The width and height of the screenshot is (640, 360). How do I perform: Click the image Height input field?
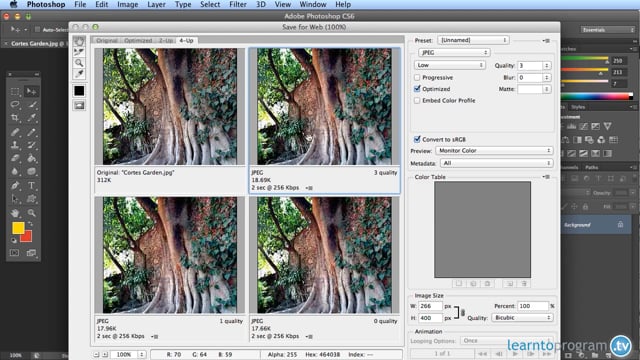pos(430,318)
